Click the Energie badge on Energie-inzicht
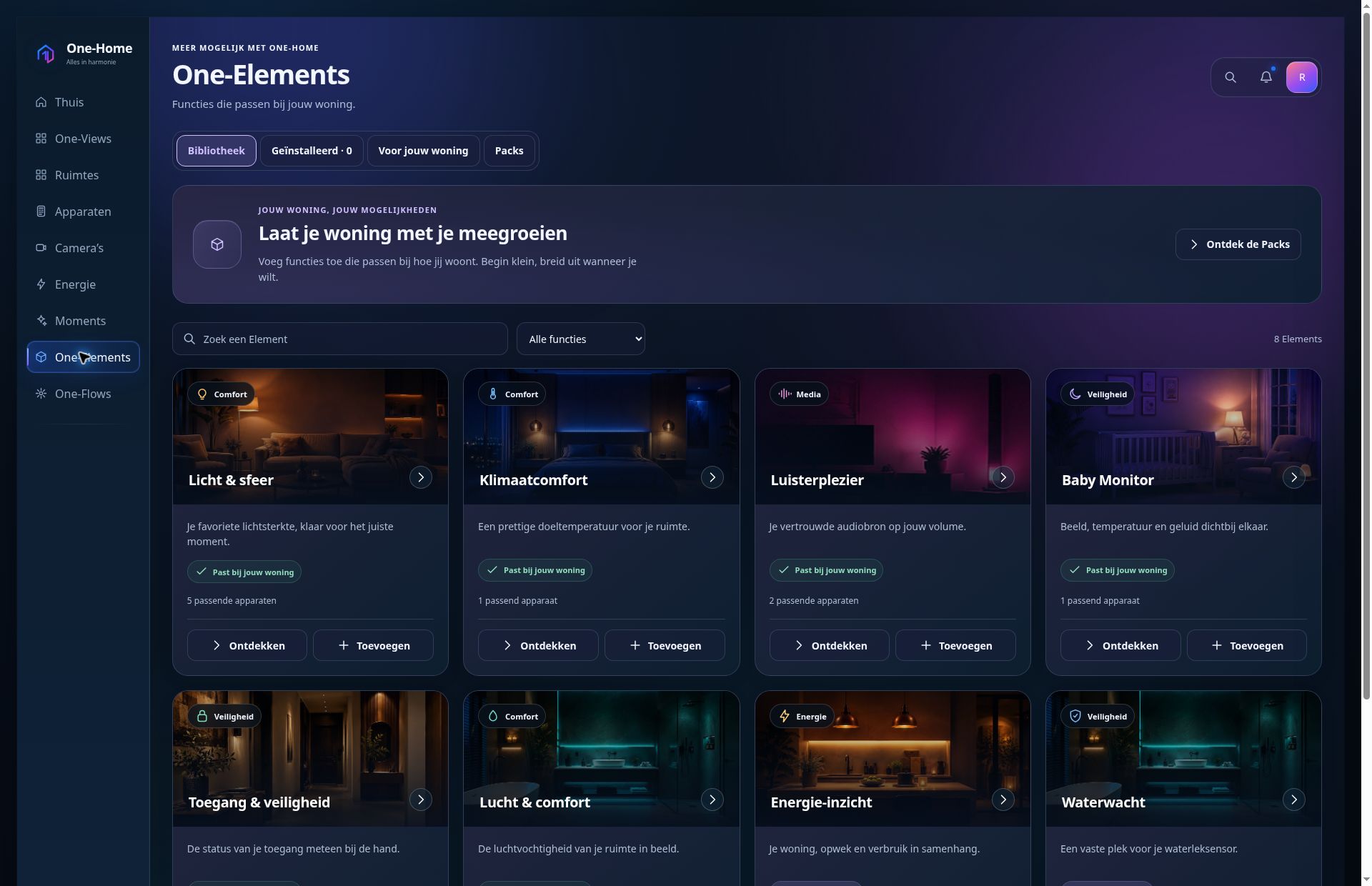This screenshot has height=886, width=1372. (x=802, y=717)
